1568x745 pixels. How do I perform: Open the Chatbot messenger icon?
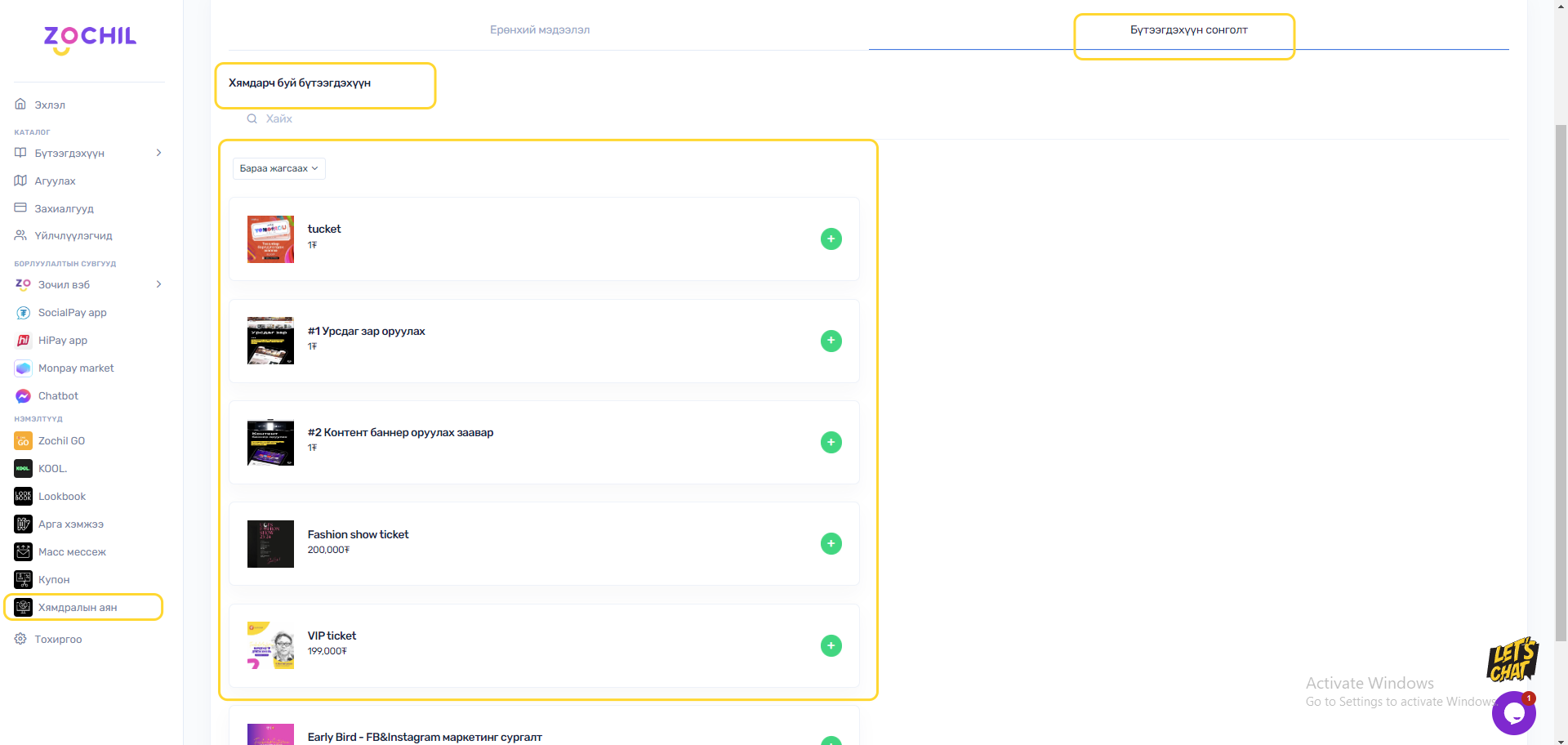coord(23,396)
